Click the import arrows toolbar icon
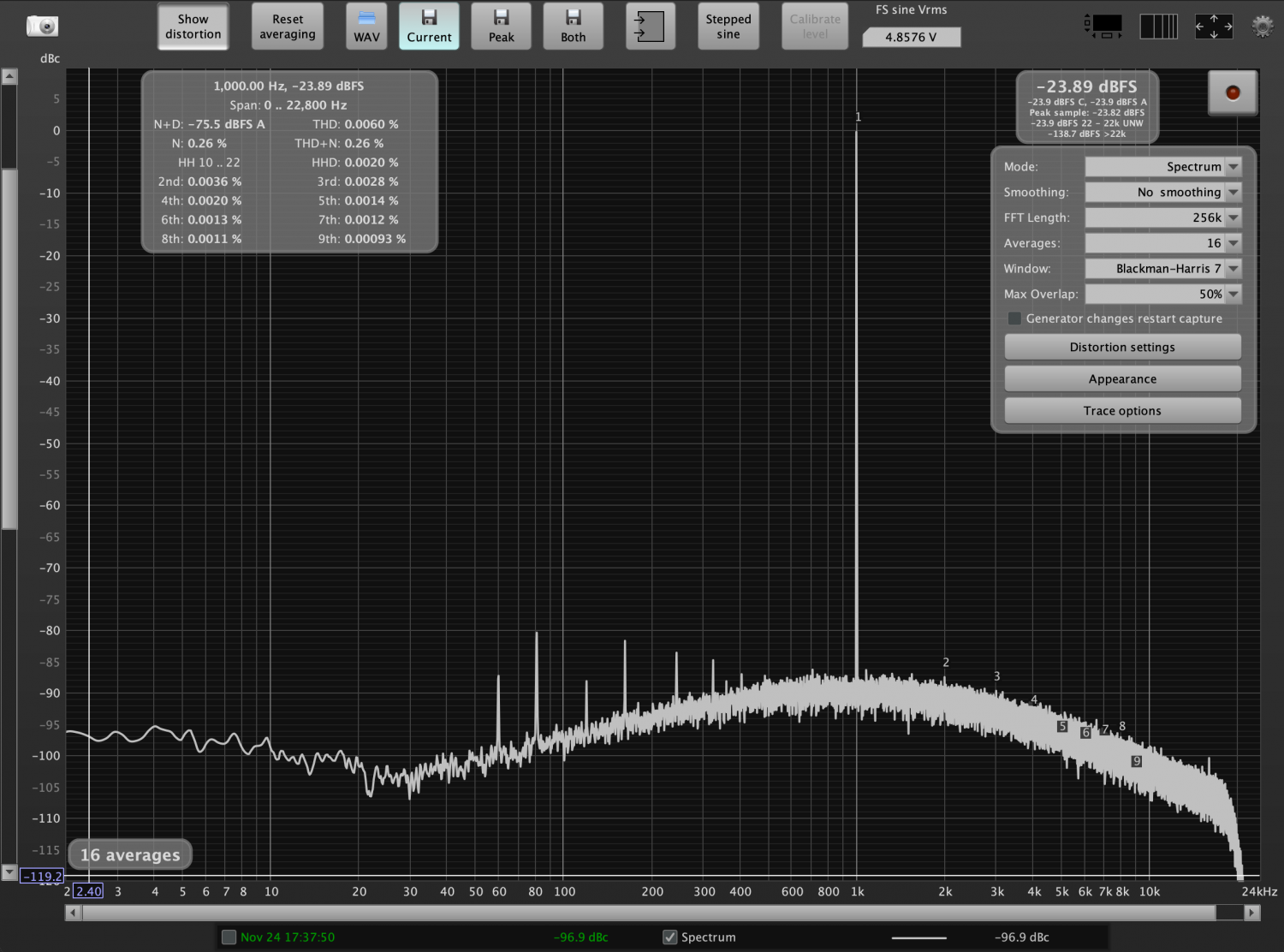 tap(650, 27)
